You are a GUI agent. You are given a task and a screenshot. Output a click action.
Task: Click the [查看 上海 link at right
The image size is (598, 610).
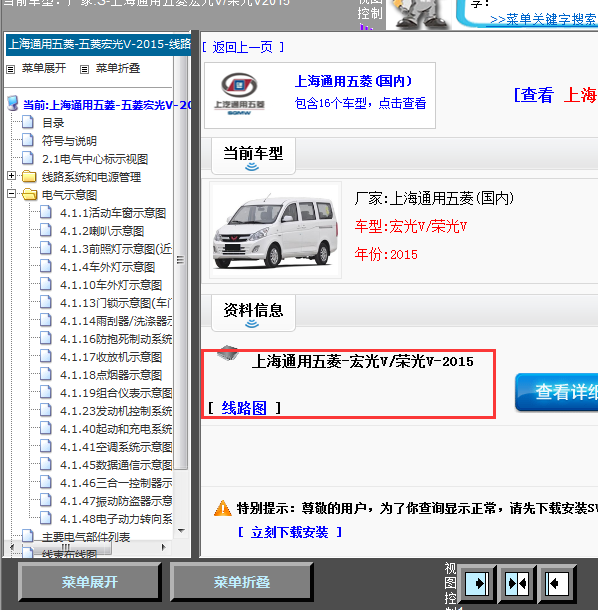[x=556, y=95]
